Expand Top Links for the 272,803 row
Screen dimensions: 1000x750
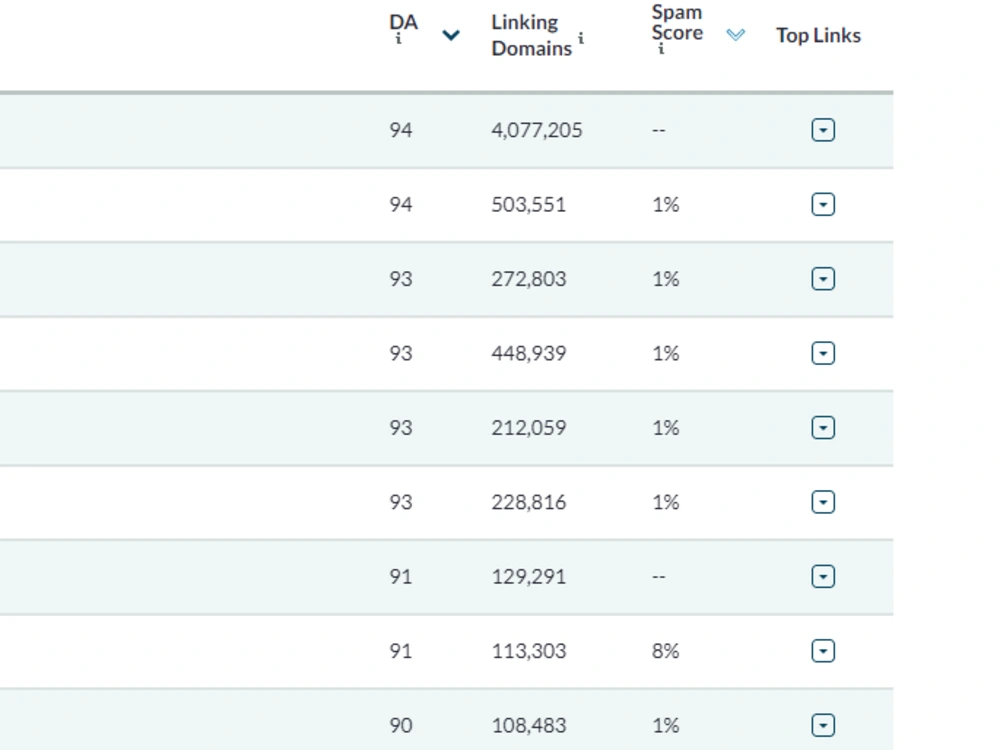point(823,279)
